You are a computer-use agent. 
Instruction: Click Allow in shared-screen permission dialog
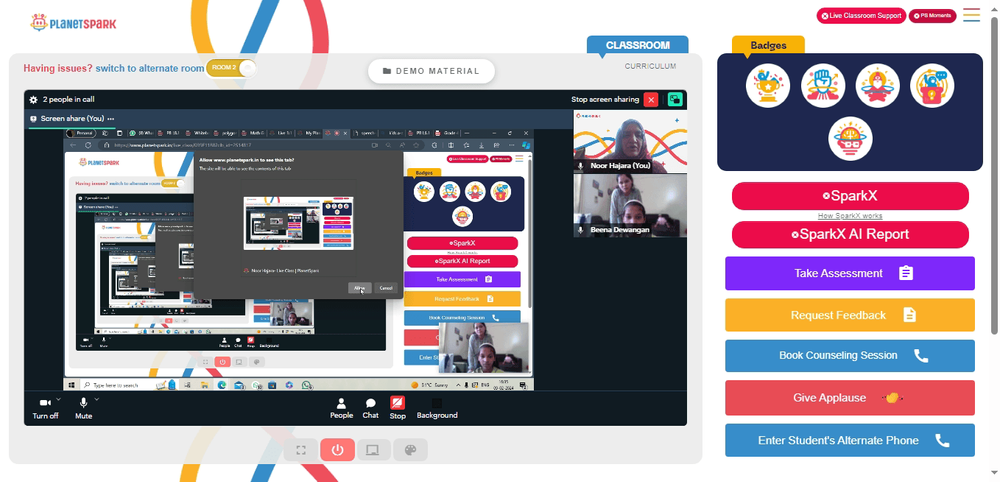point(360,288)
